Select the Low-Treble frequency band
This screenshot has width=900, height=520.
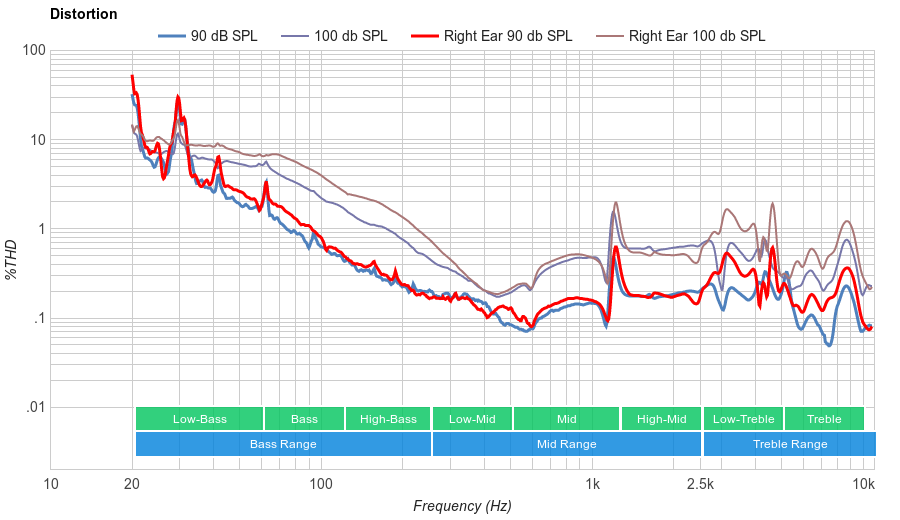743,419
